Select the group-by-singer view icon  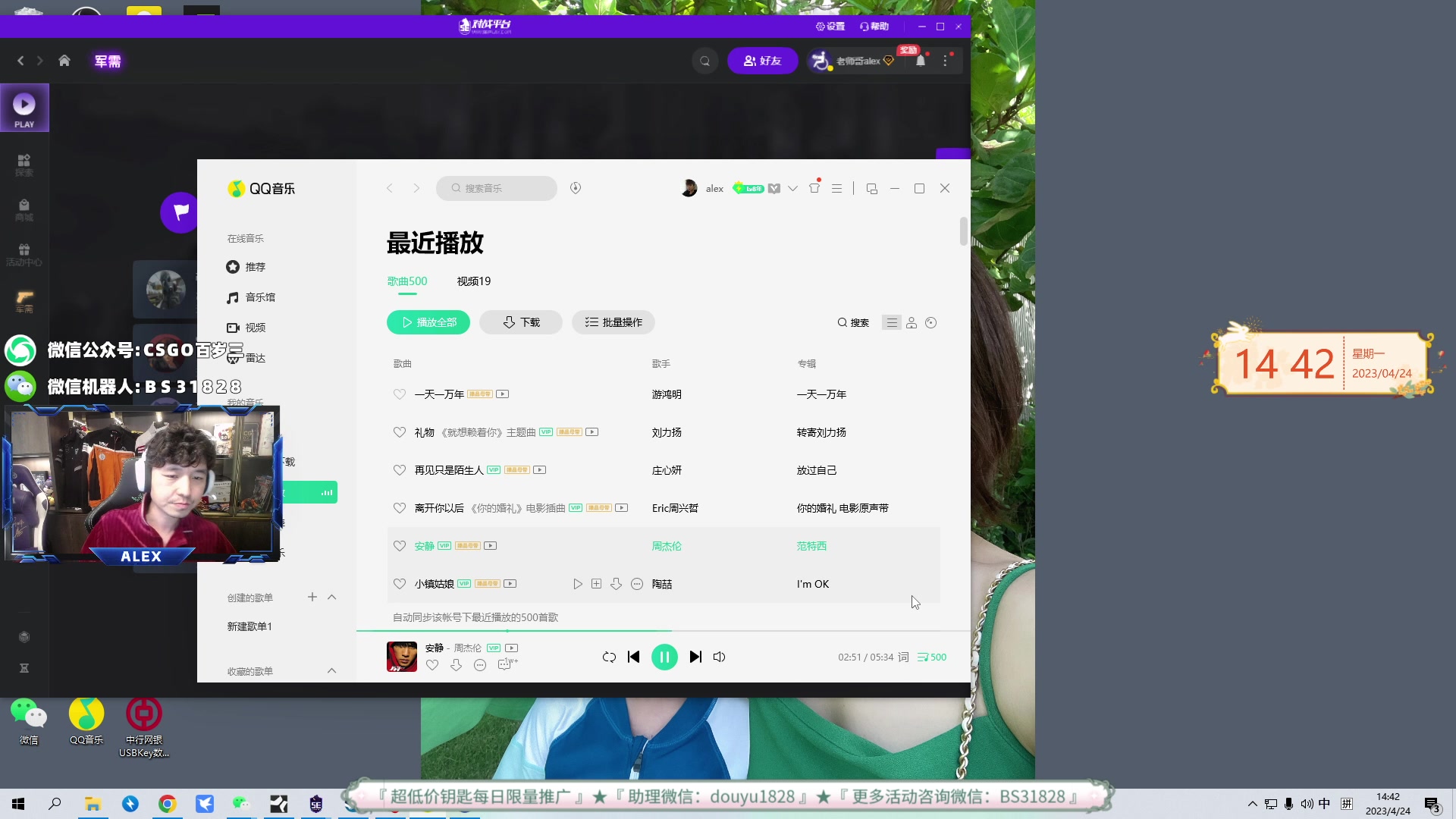pos(912,322)
